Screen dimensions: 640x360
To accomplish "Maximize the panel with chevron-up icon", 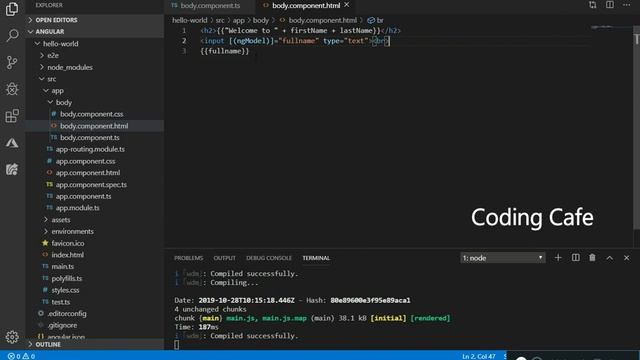I will point(609,258).
